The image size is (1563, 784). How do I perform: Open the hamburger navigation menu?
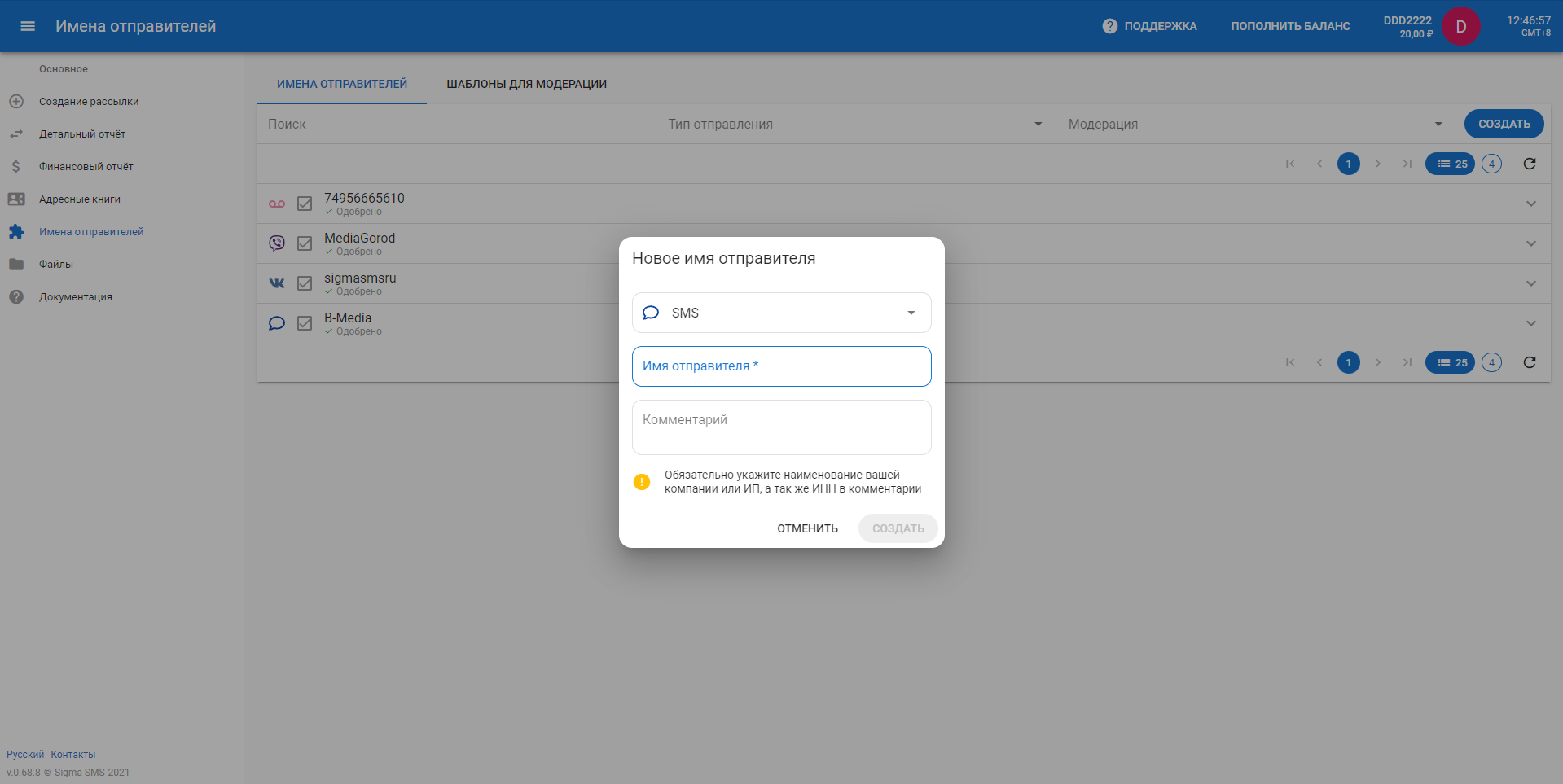[28, 26]
